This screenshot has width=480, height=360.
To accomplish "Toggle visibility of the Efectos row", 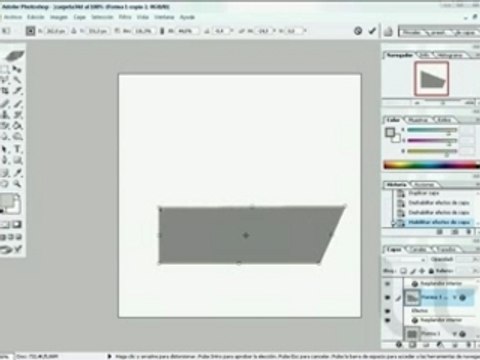I will pyautogui.click(x=387, y=311).
